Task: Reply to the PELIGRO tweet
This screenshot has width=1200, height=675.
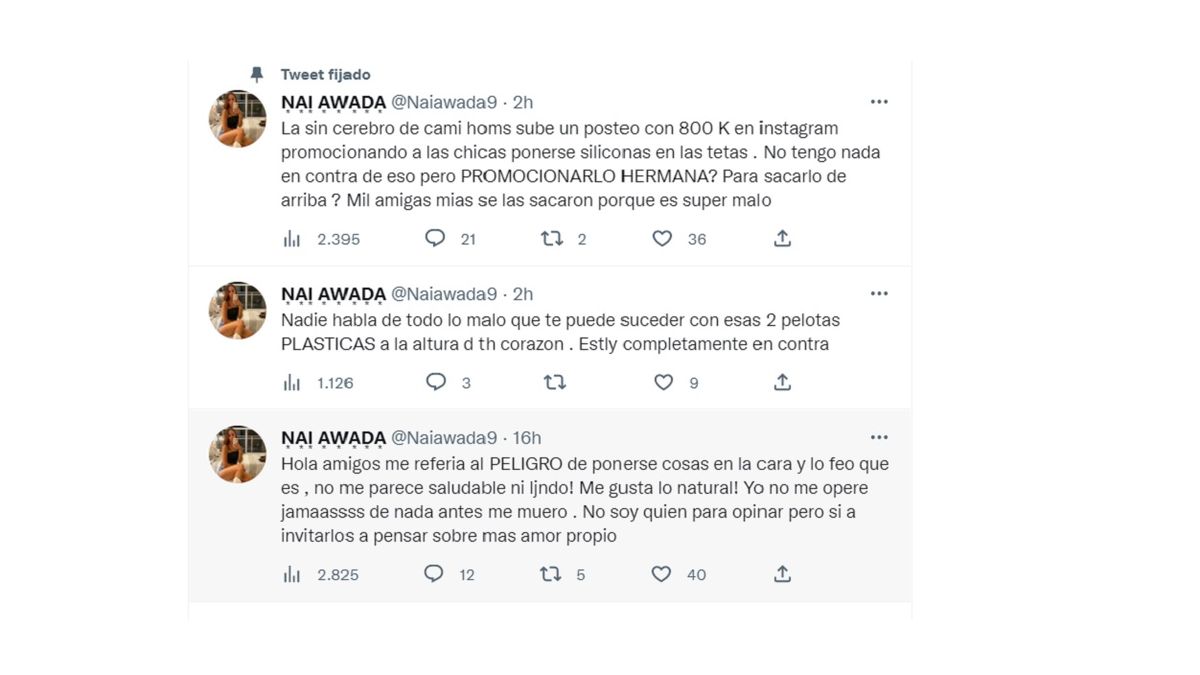Action: click(434, 574)
